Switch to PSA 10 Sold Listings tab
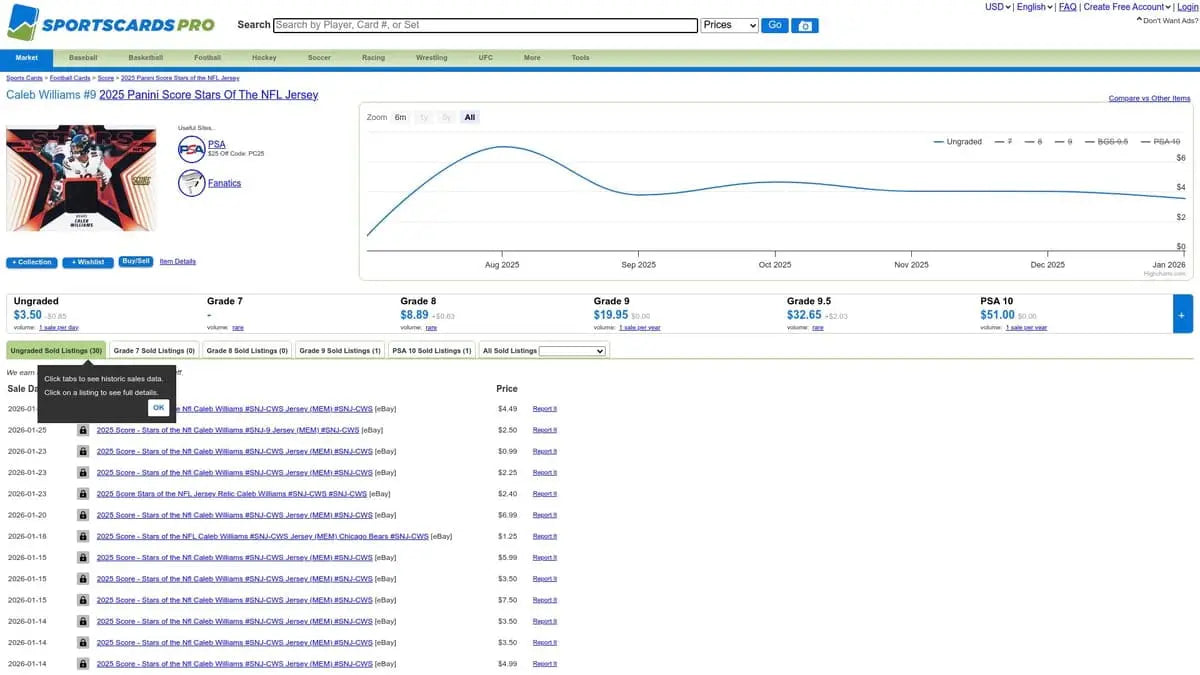The height and width of the screenshot is (675, 1200). (432, 351)
